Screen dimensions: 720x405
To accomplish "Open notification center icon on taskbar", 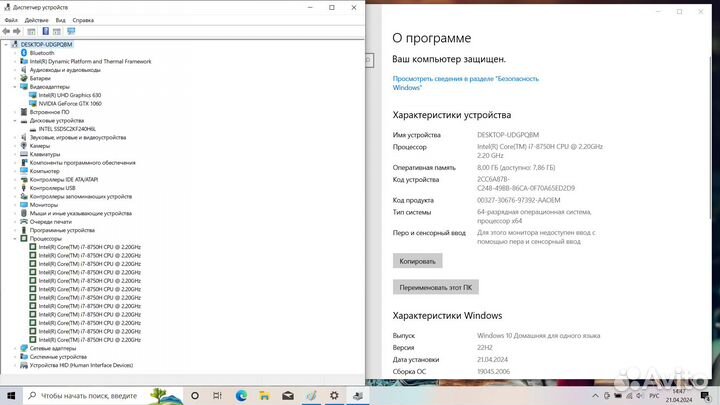I will 706,395.
